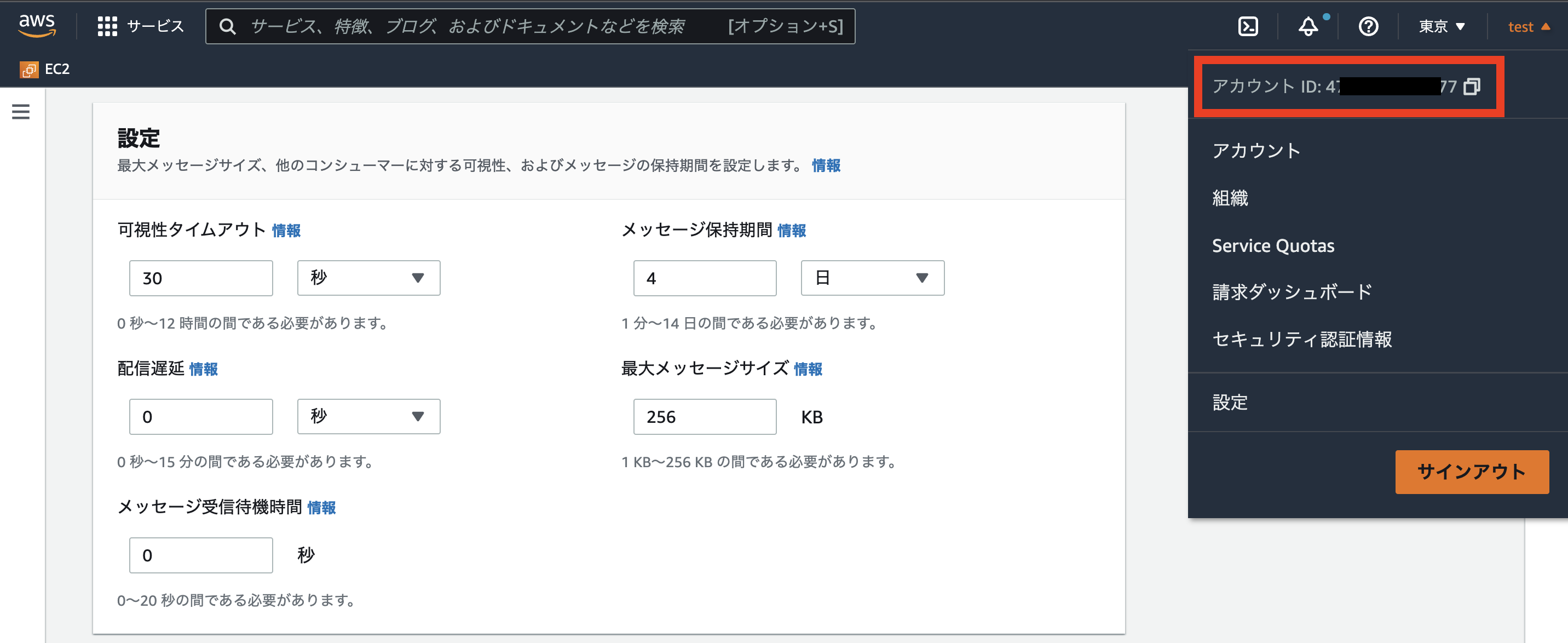The height and width of the screenshot is (643, 1568).
Task: Collapse the test account menu
Action: point(1528,26)
